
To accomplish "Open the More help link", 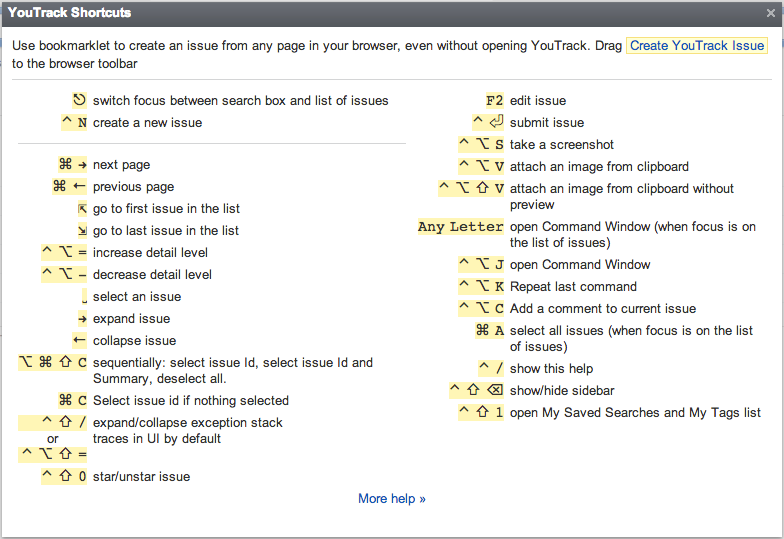I will [x=392, y=499].
